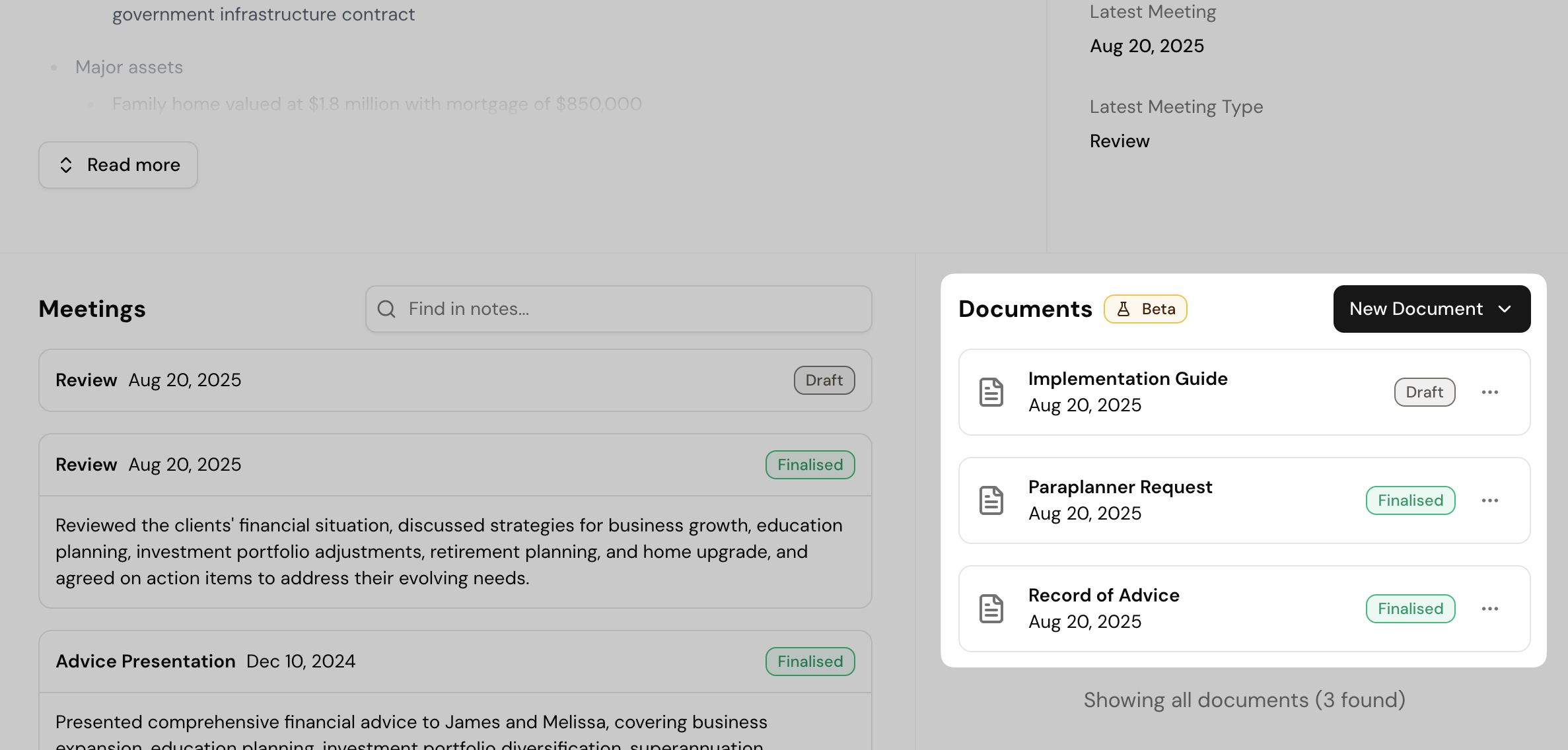The height and width of the screenshot is (750, 1568).
Task: Expand summary with Read more button
Action: [118, 165]
